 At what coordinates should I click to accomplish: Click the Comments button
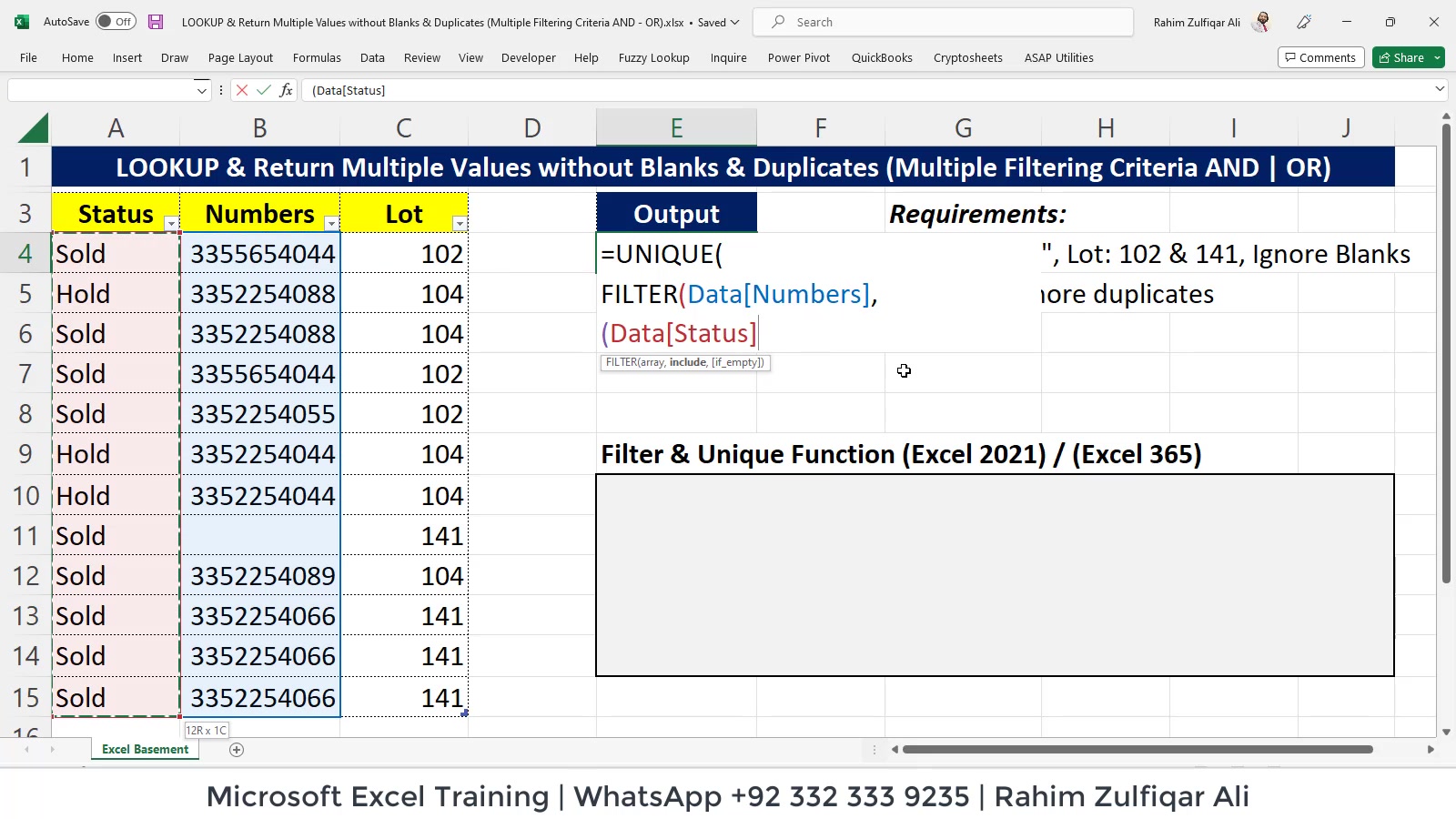click(1320, 57)
